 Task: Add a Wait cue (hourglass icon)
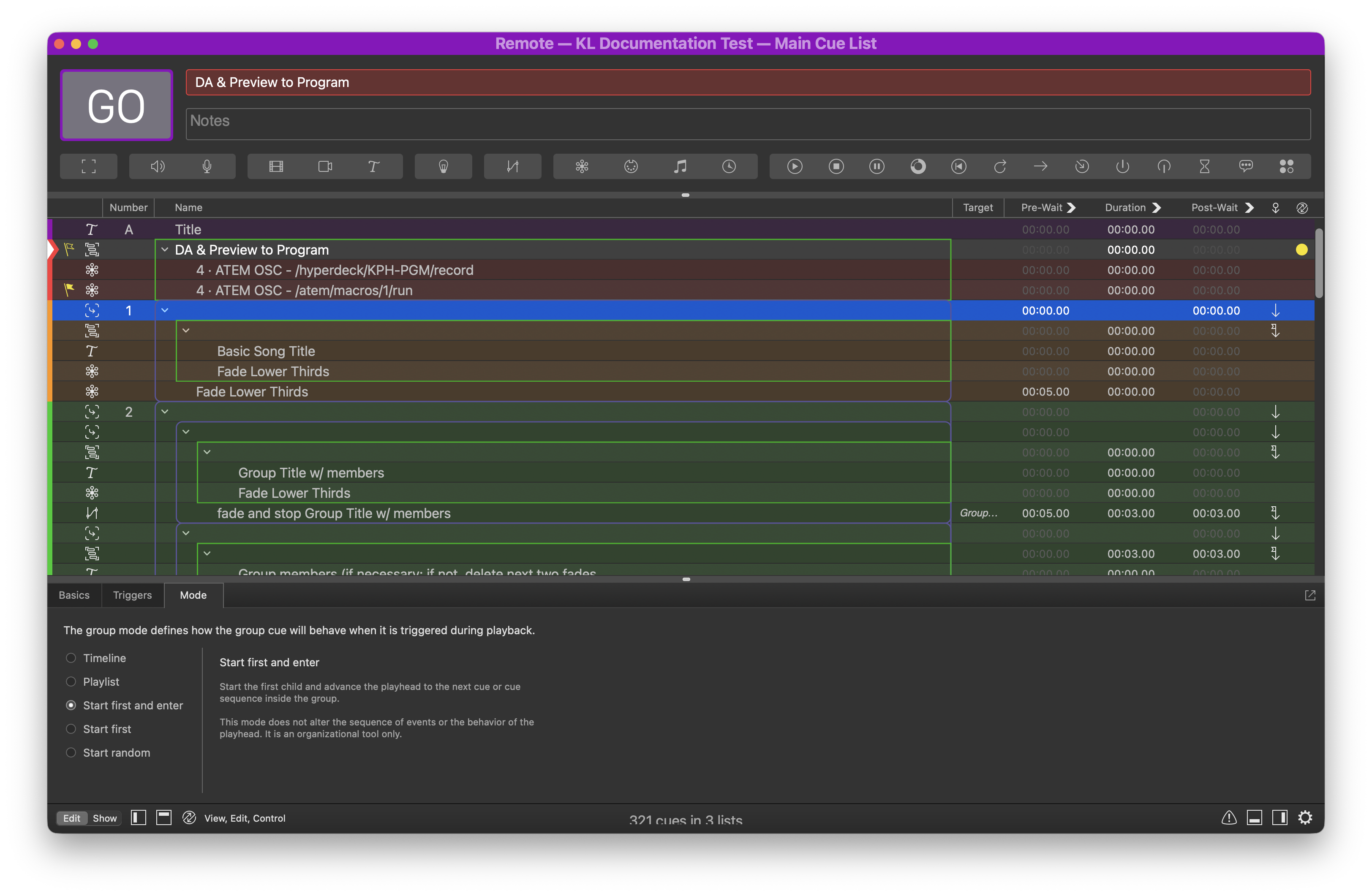(1205, 166)
